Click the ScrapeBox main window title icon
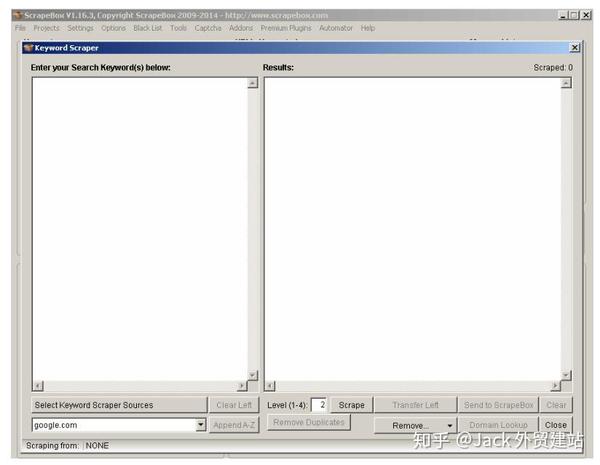The width and height of the screenshot is (600, 465). (x=18, y=15)
